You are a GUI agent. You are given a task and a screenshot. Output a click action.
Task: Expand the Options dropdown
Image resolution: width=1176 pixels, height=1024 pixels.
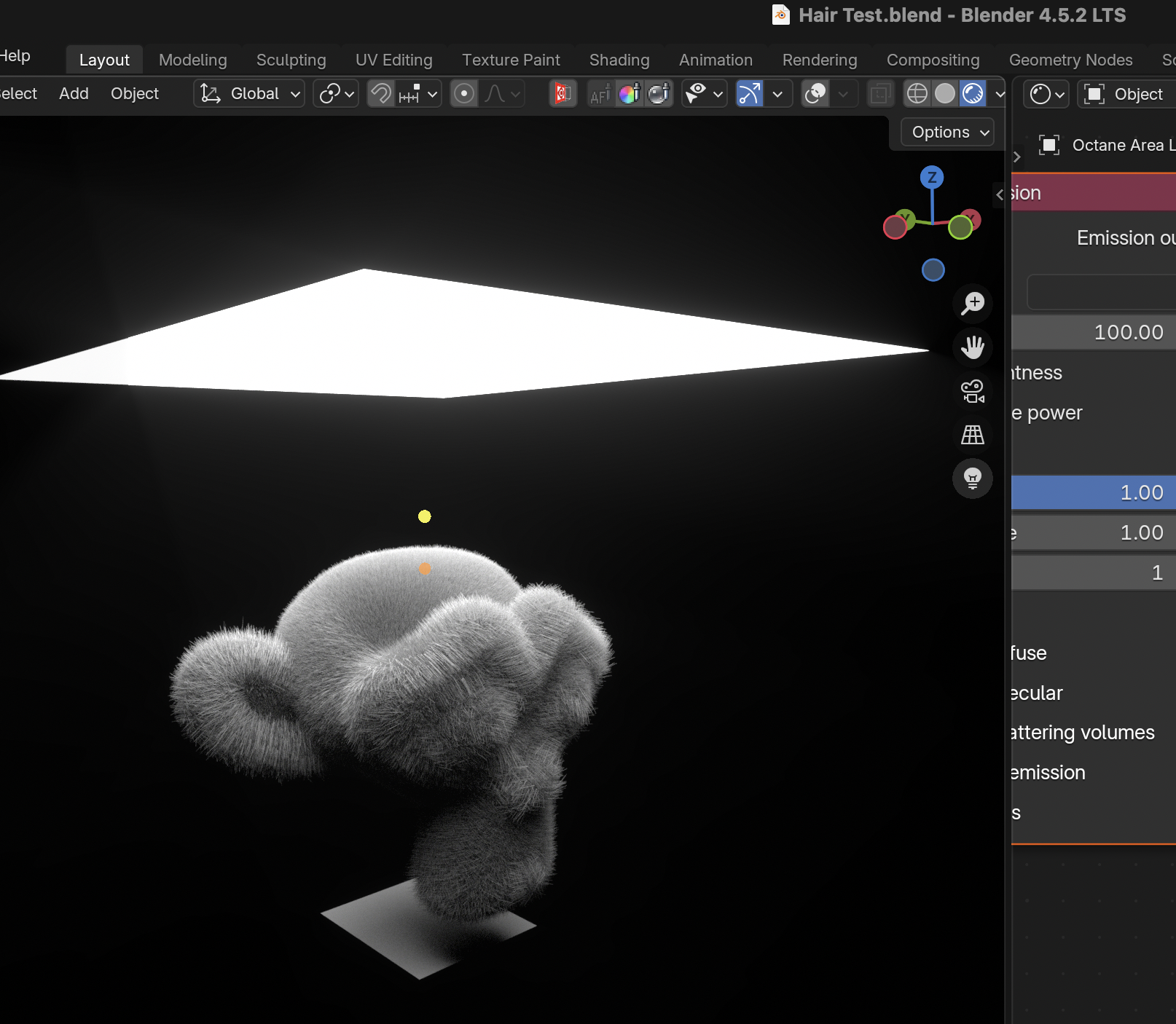pyautogui.click(x=947, y=133)
